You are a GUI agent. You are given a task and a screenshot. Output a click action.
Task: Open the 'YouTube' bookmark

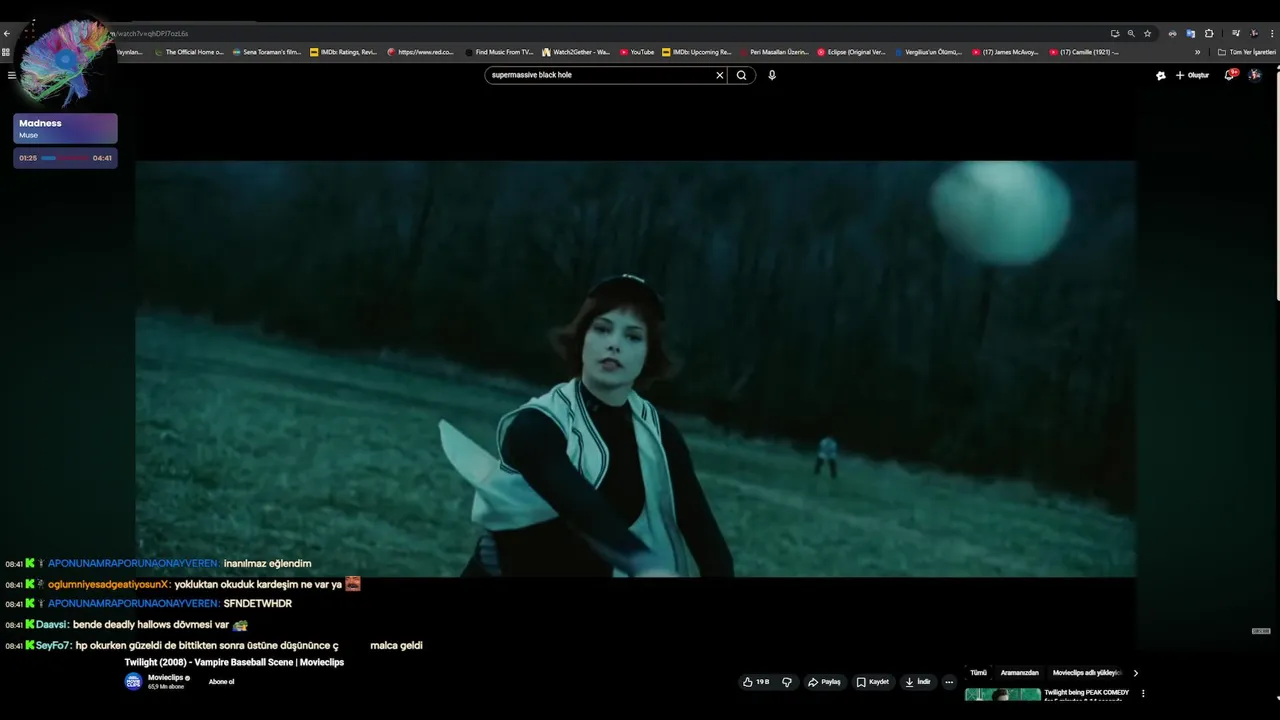coord(637,52)
